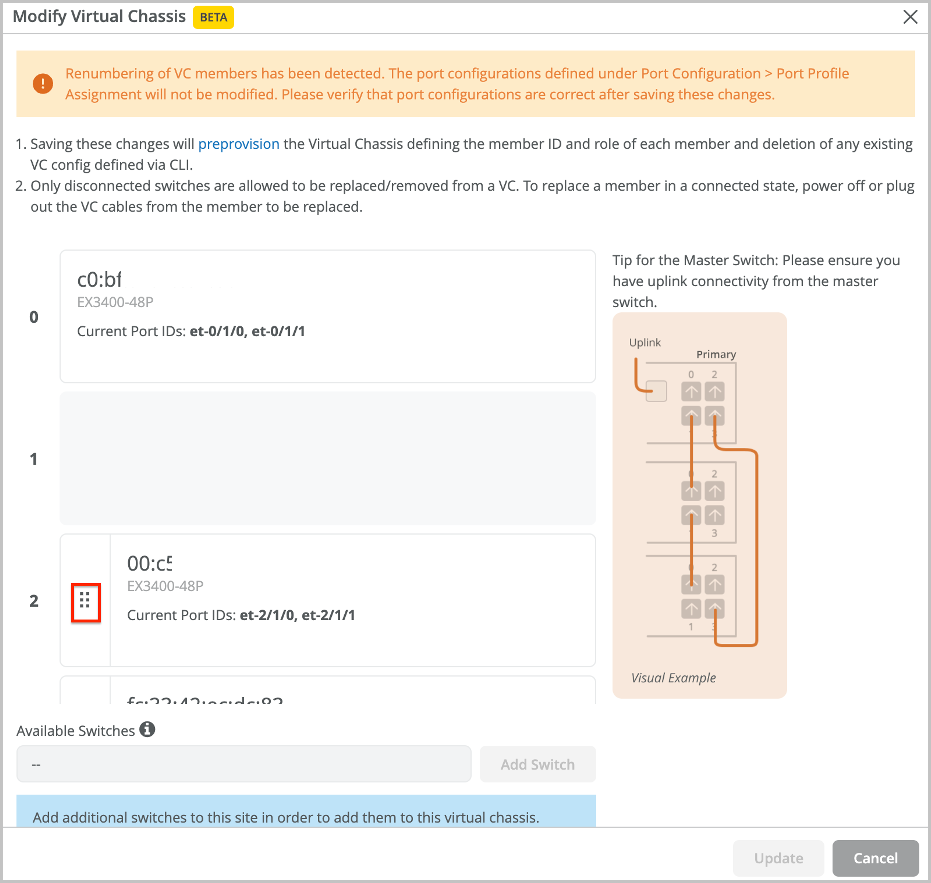Select the member 2 EX3400-48P card
The width and height of the screenshot is (931, 883).
(x=350, y=600)
